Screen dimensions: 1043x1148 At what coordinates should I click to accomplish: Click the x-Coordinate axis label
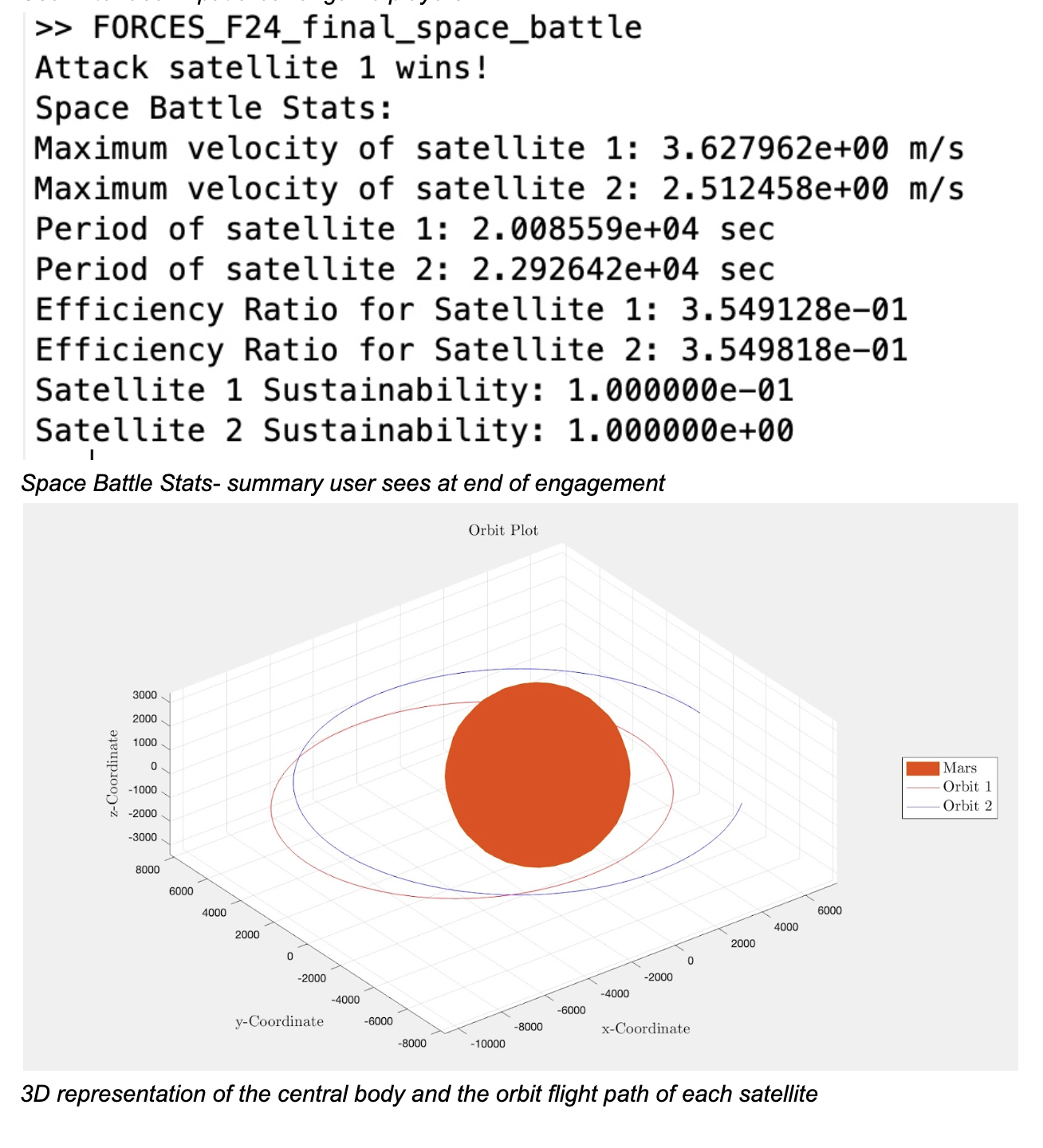click(646, 1029)
